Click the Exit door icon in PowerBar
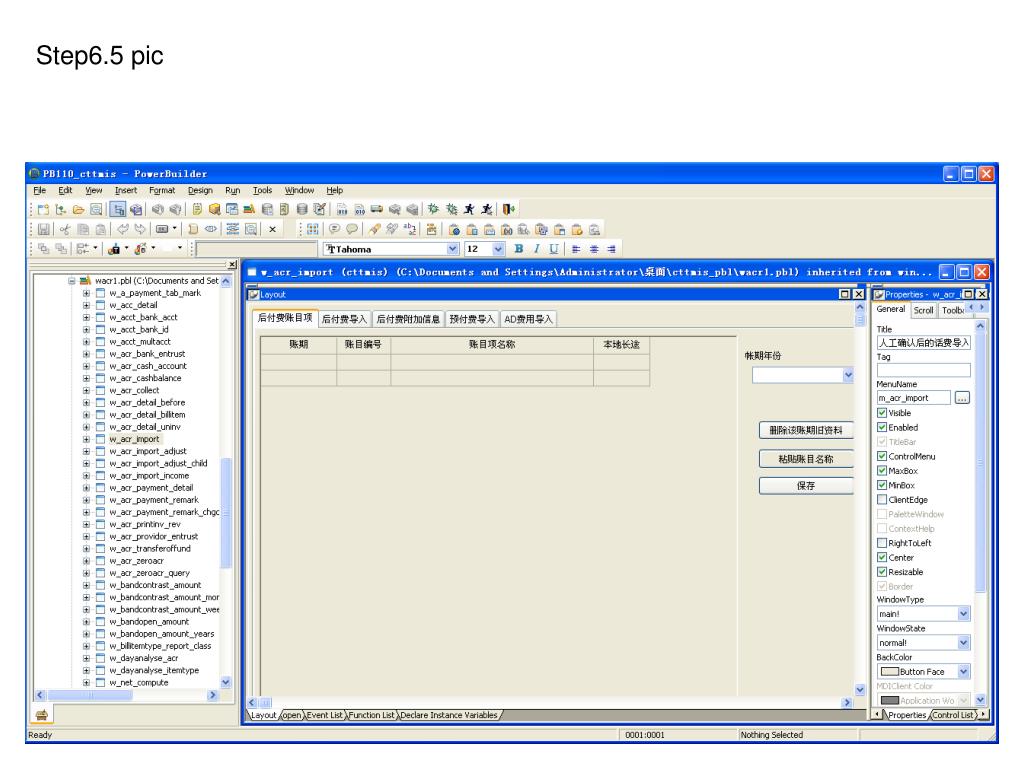 tap(509, 209)
